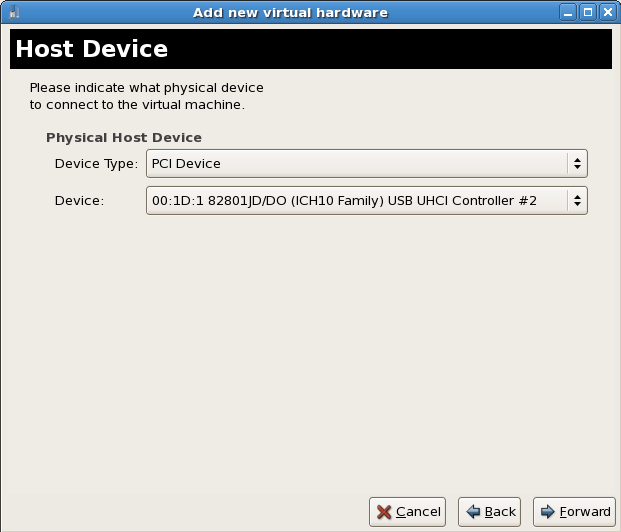Click the left arrow icon on Back
Image resolution: width=621 pixels, height=532 pixels.
473,512
